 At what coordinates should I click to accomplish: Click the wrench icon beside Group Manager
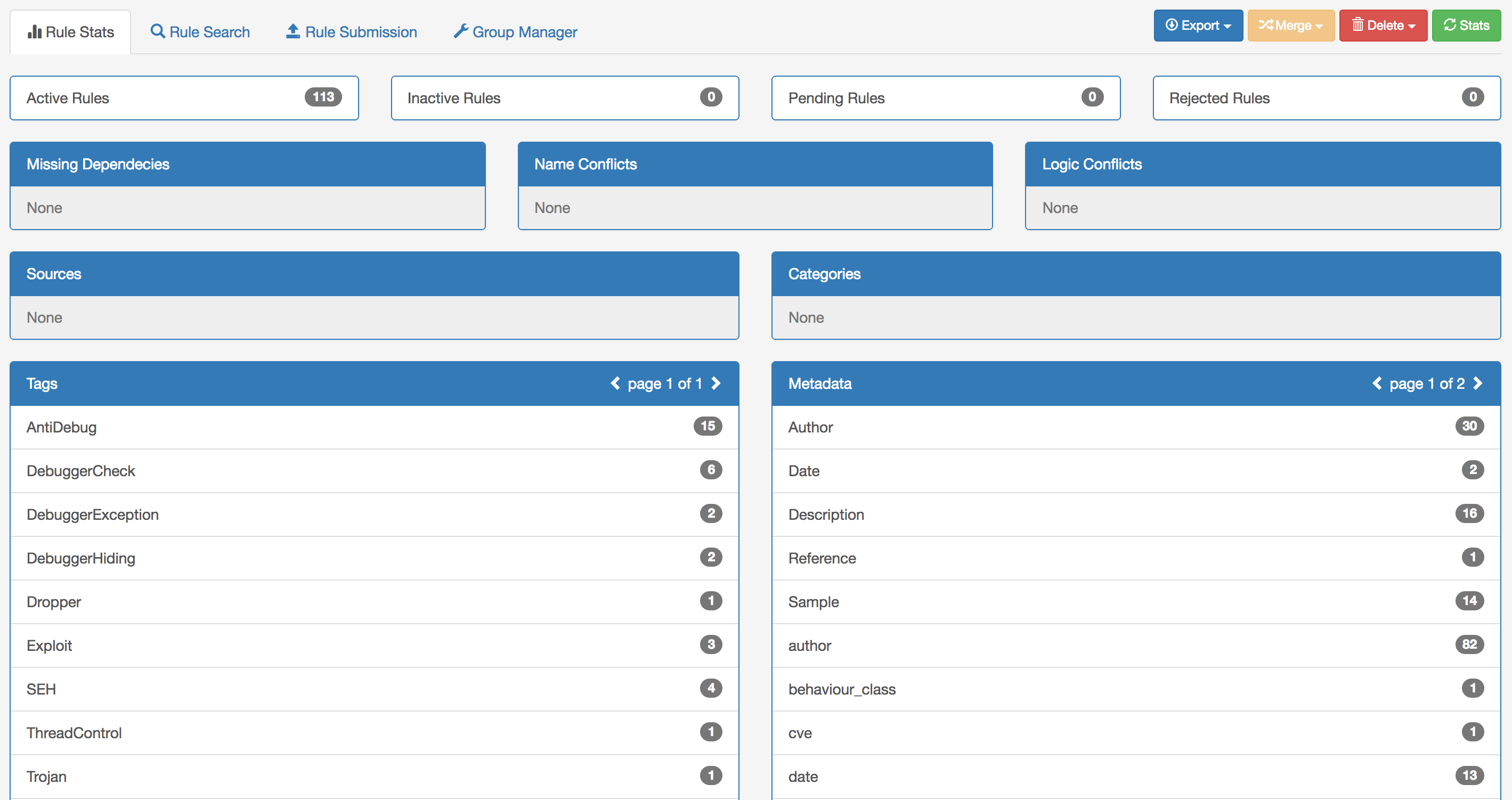(x=461, y=31)
